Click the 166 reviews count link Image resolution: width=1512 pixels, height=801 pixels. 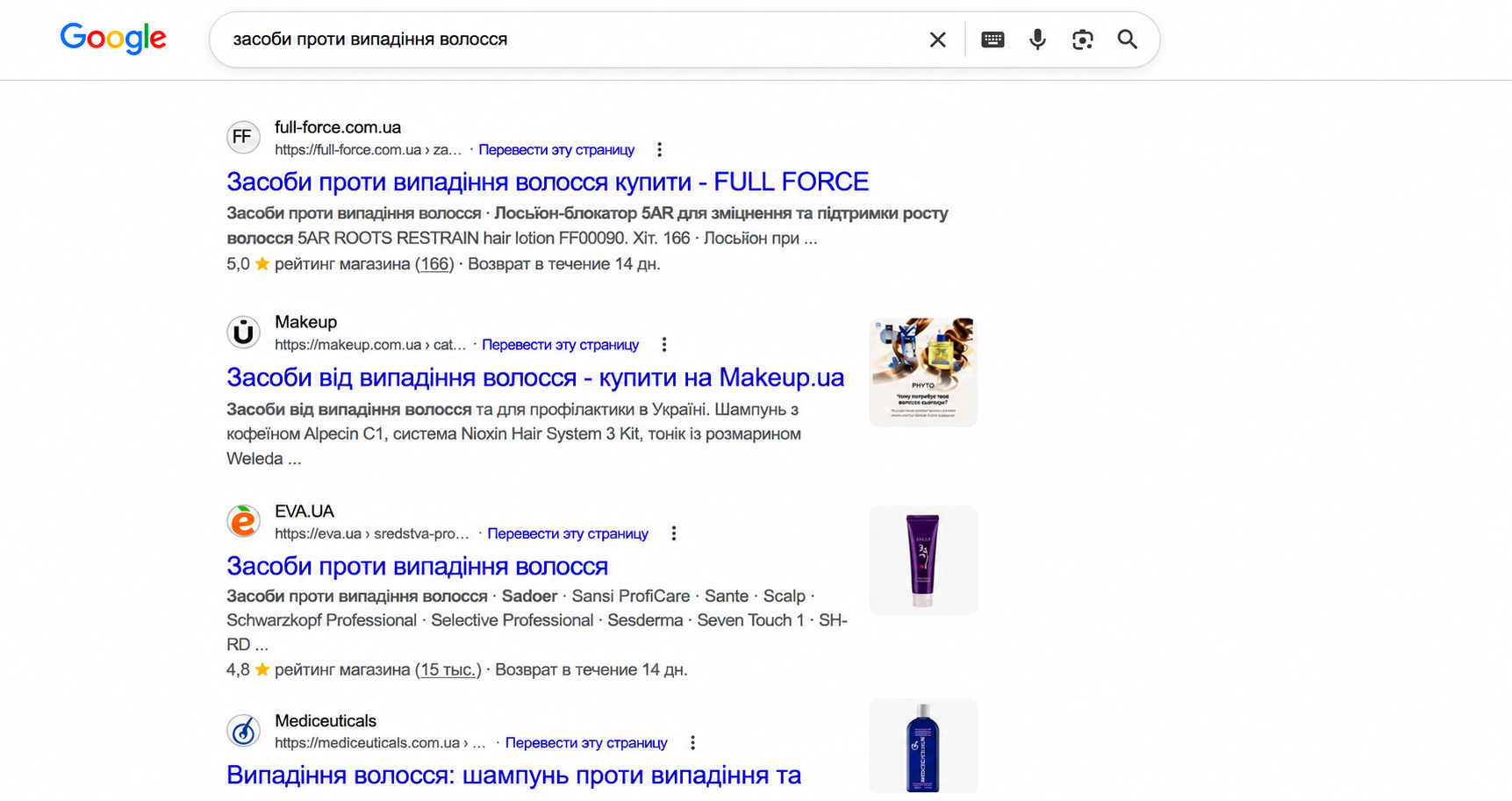pyautogui.click(x=434, y=264)
